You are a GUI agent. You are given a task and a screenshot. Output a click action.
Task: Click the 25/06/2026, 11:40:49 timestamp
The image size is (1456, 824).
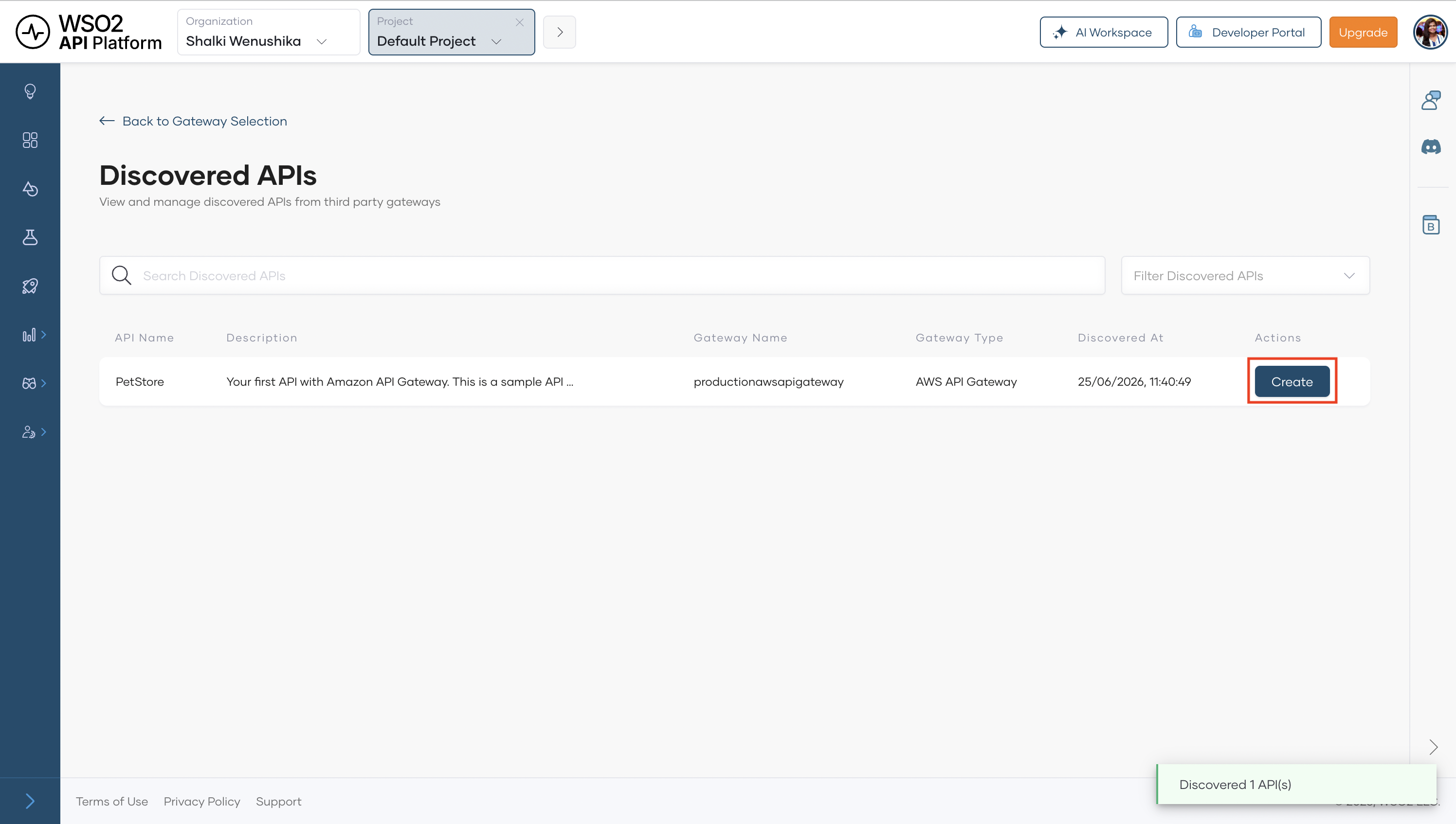pos(1134,381)
